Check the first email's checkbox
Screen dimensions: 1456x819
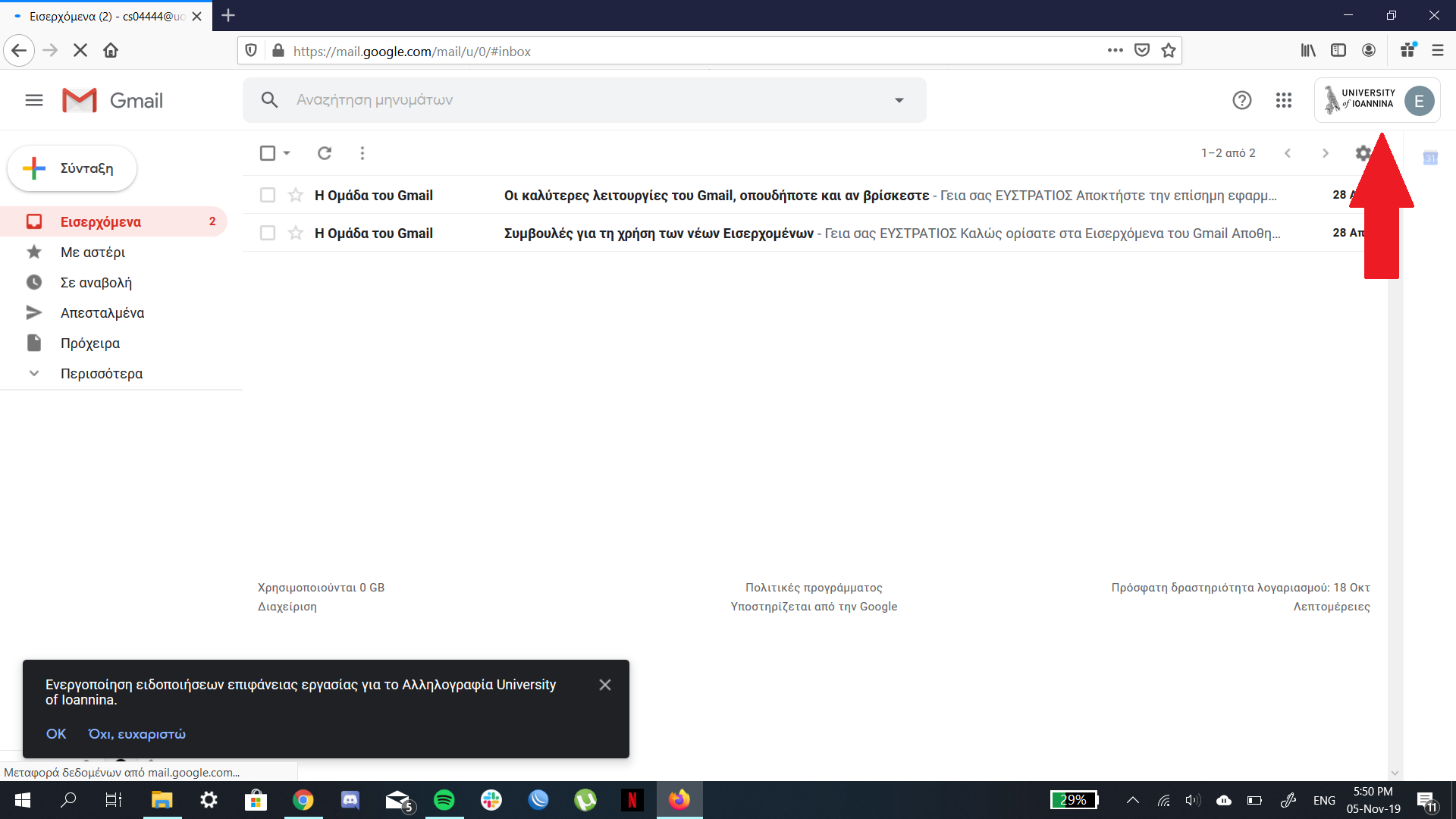tap(268, 195)
